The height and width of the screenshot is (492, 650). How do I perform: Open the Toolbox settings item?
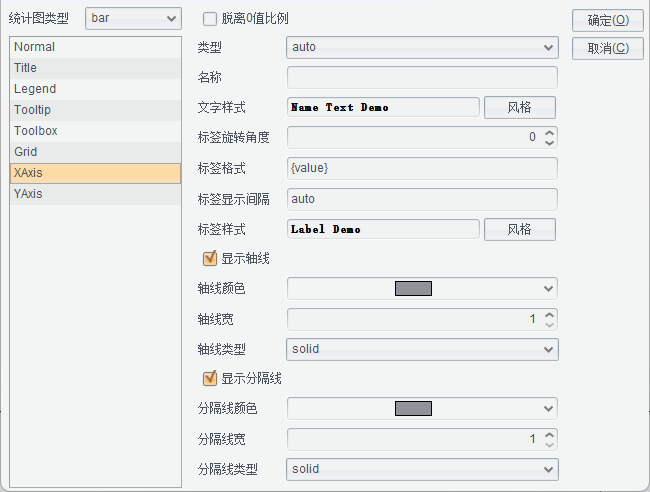94,131
